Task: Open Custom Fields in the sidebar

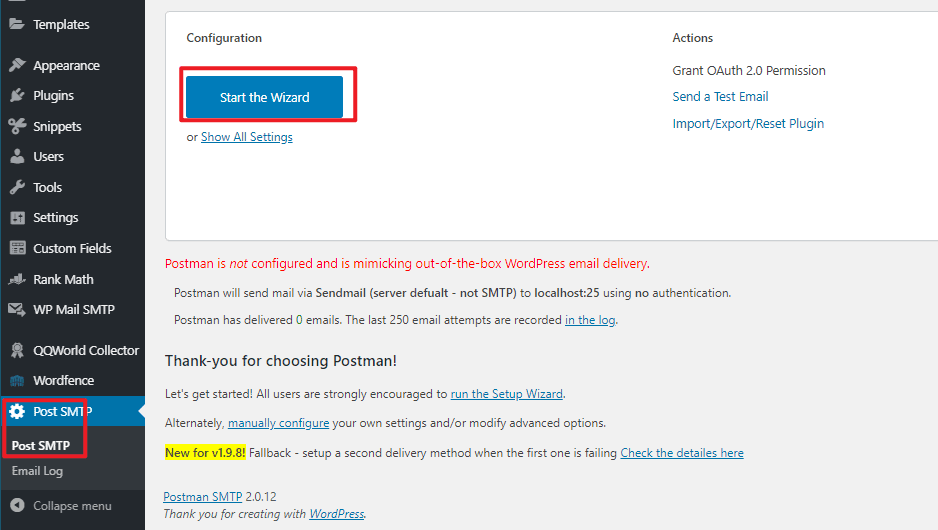Action: [72, 248]
